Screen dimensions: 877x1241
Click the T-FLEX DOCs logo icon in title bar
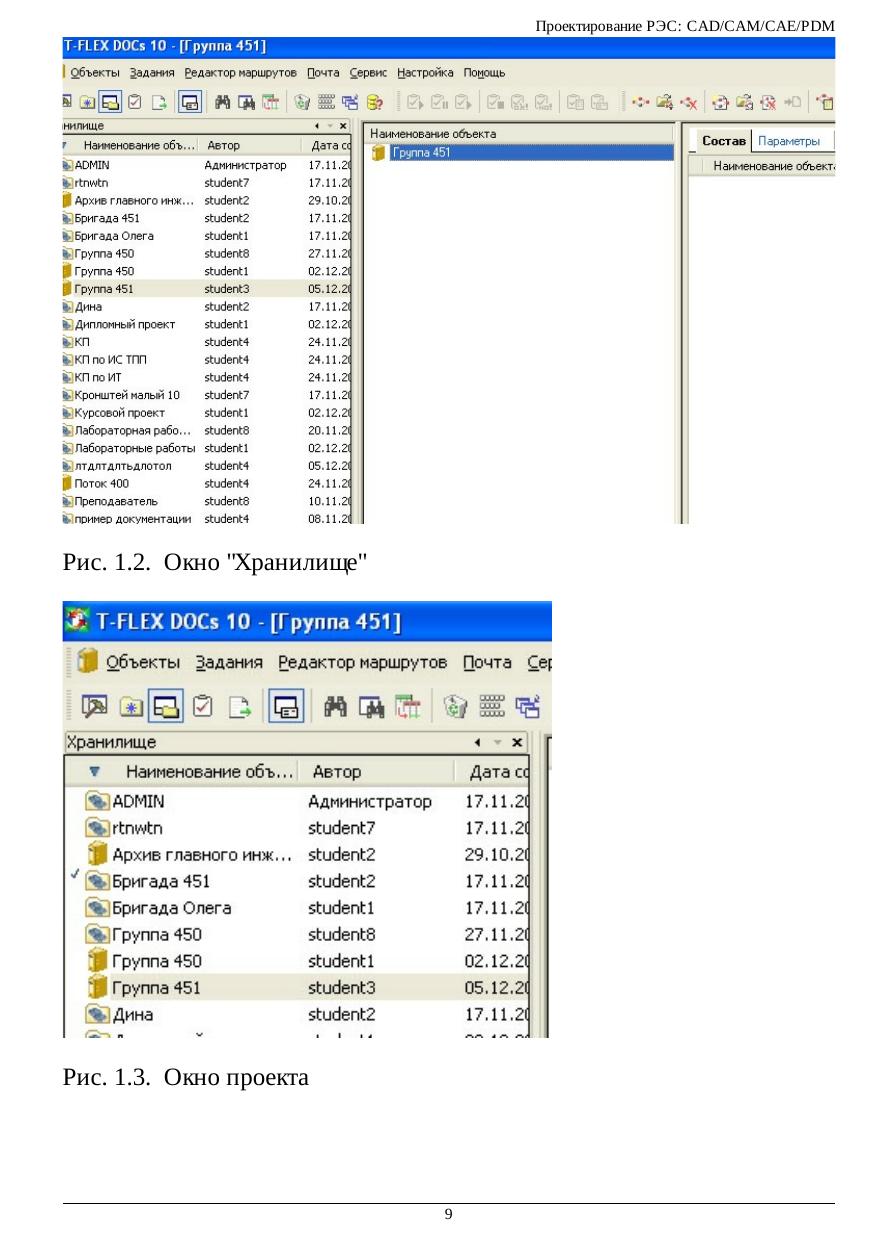76,622
